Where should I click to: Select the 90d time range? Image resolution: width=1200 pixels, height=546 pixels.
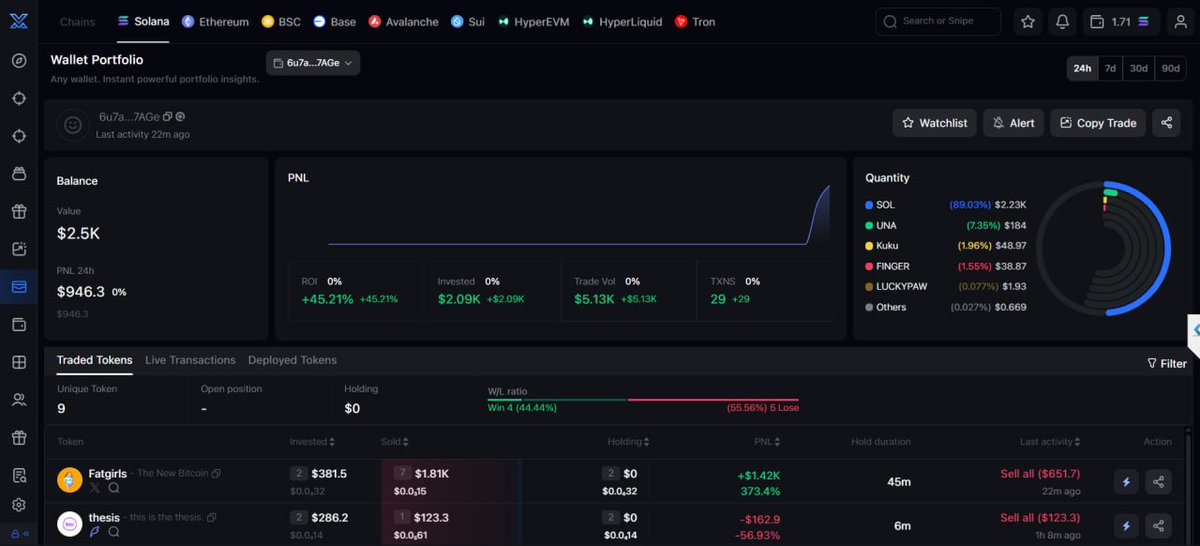(1170, 68)
